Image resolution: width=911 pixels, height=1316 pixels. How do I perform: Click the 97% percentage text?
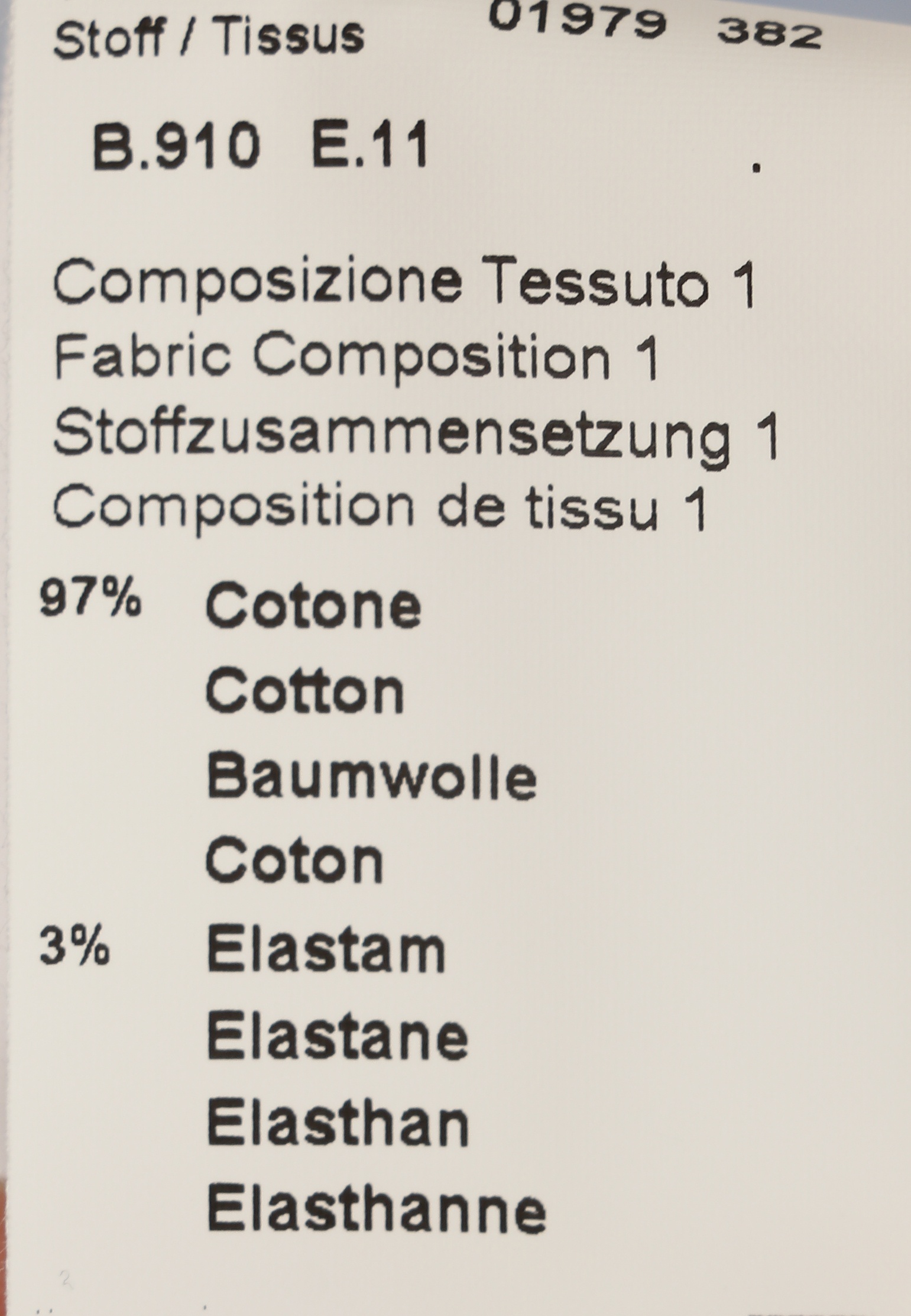click(90, 599)
